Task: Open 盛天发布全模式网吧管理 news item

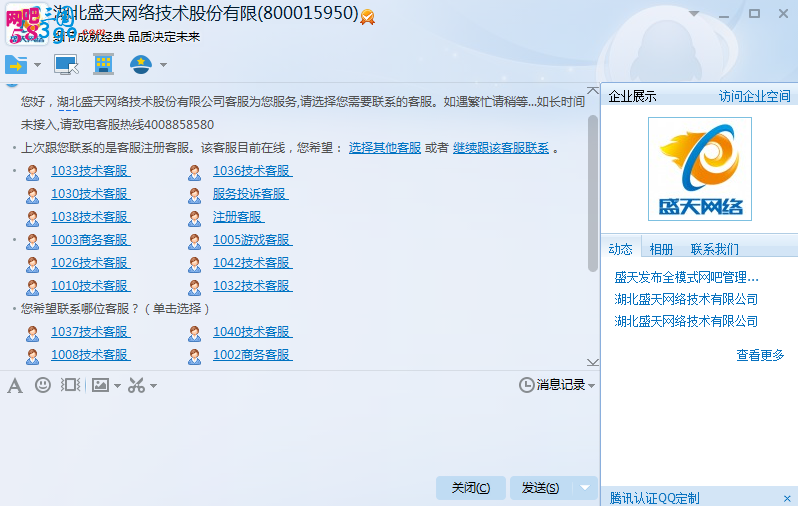Action: (686, 277)
